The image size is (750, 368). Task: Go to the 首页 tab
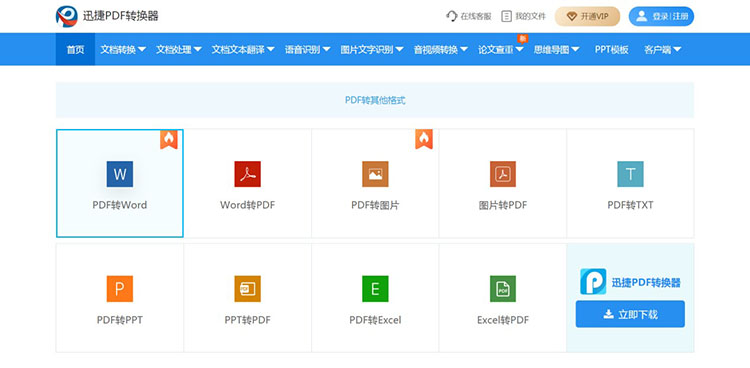click(x=75, y=49)
